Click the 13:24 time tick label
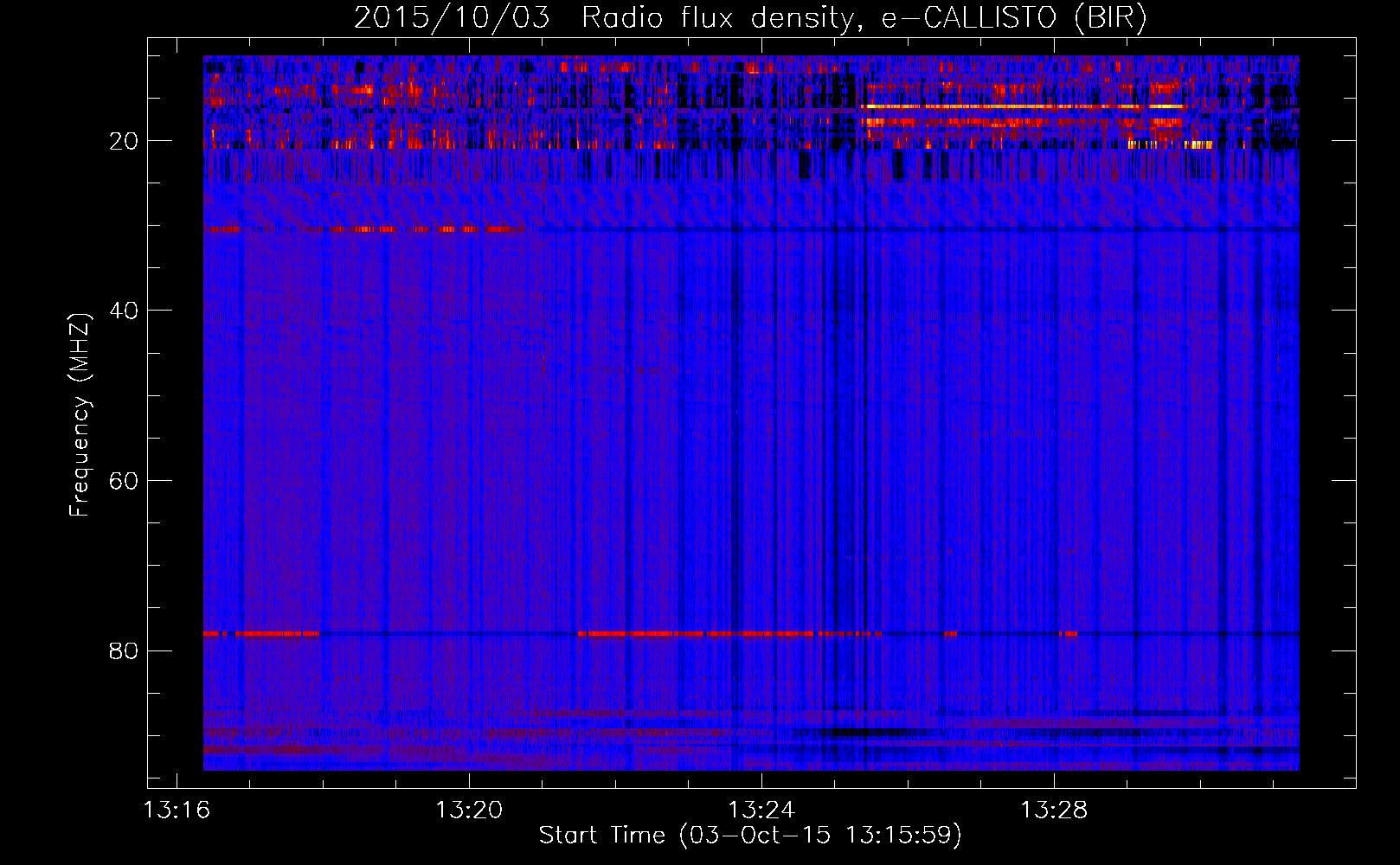The width and height of the screenshot is (1400, 865). click(x=761, y=811)
